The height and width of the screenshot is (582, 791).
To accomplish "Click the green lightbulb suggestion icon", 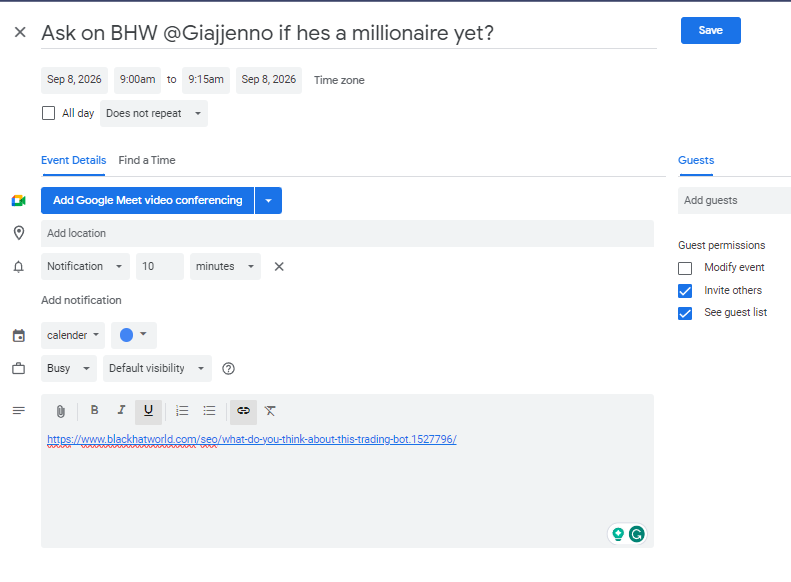I will [x=618, y=534].
